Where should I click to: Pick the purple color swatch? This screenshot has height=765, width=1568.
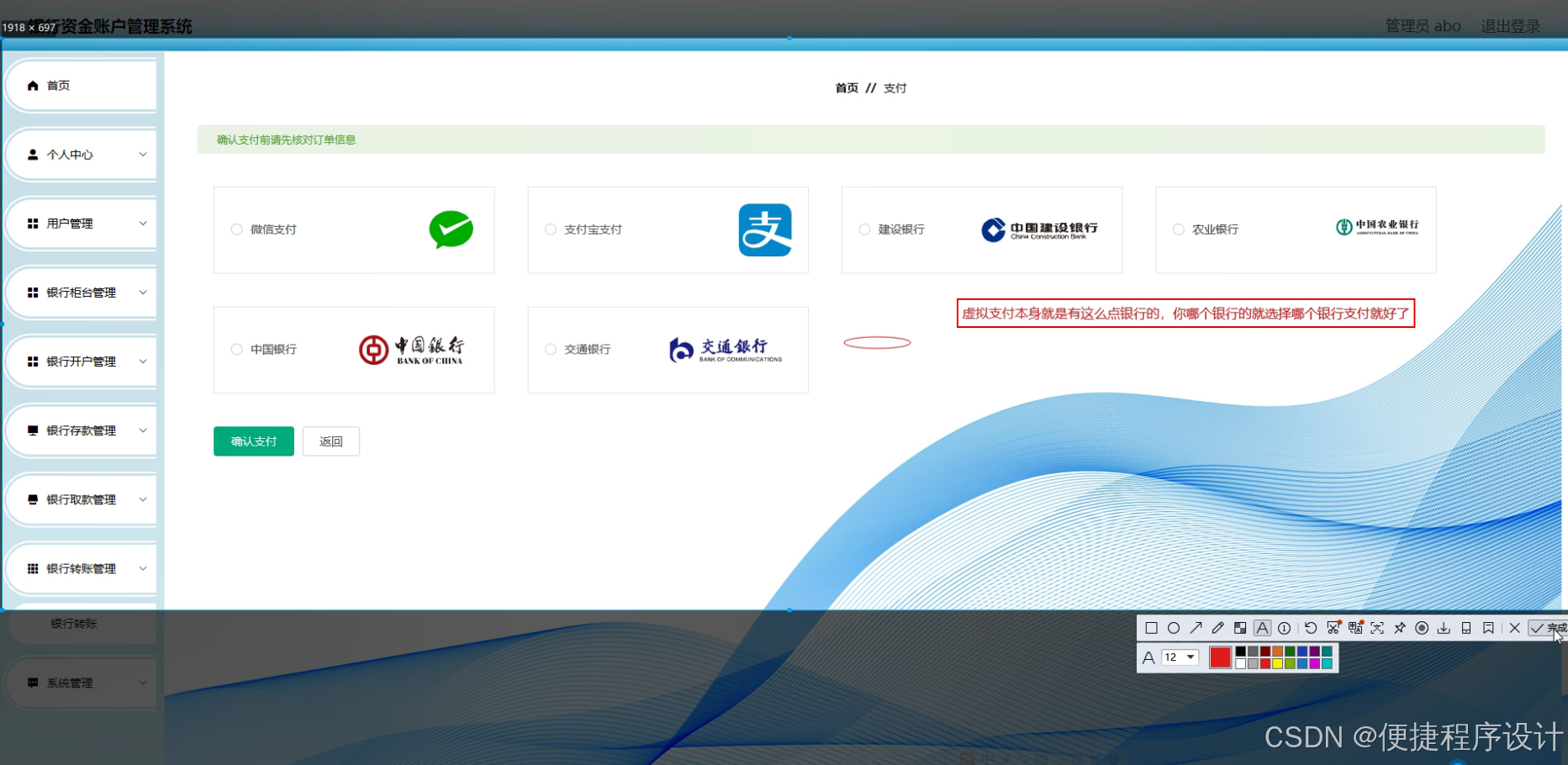(1315, 652)
